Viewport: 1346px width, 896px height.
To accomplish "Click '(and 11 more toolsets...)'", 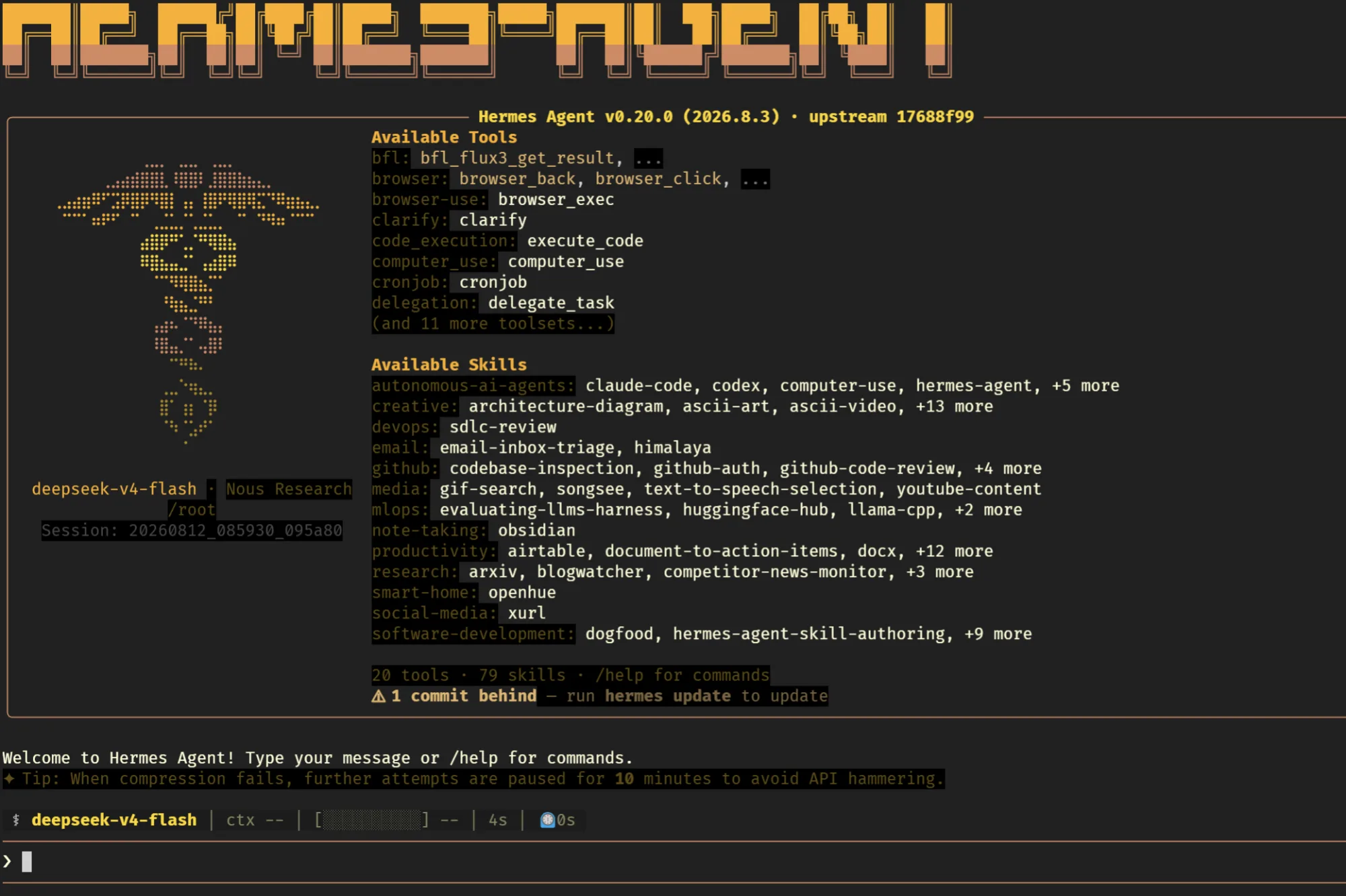I will [x=493, y=324].
